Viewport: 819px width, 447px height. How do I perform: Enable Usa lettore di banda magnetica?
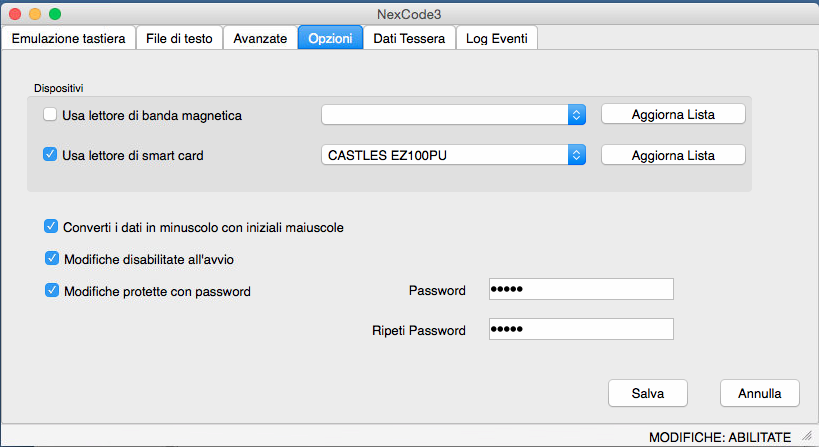point(50,115)
